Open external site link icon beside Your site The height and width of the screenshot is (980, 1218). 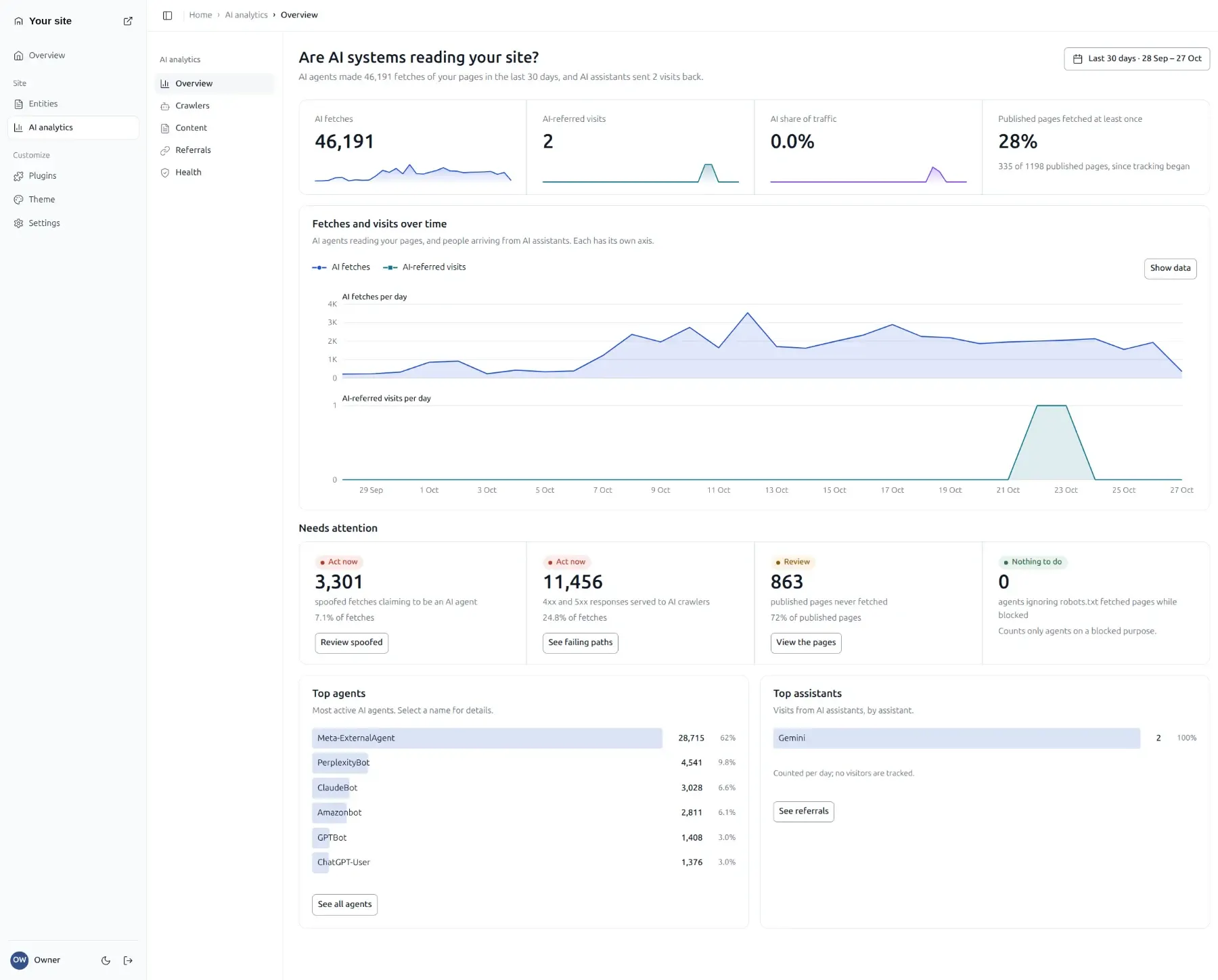point(128,21)
